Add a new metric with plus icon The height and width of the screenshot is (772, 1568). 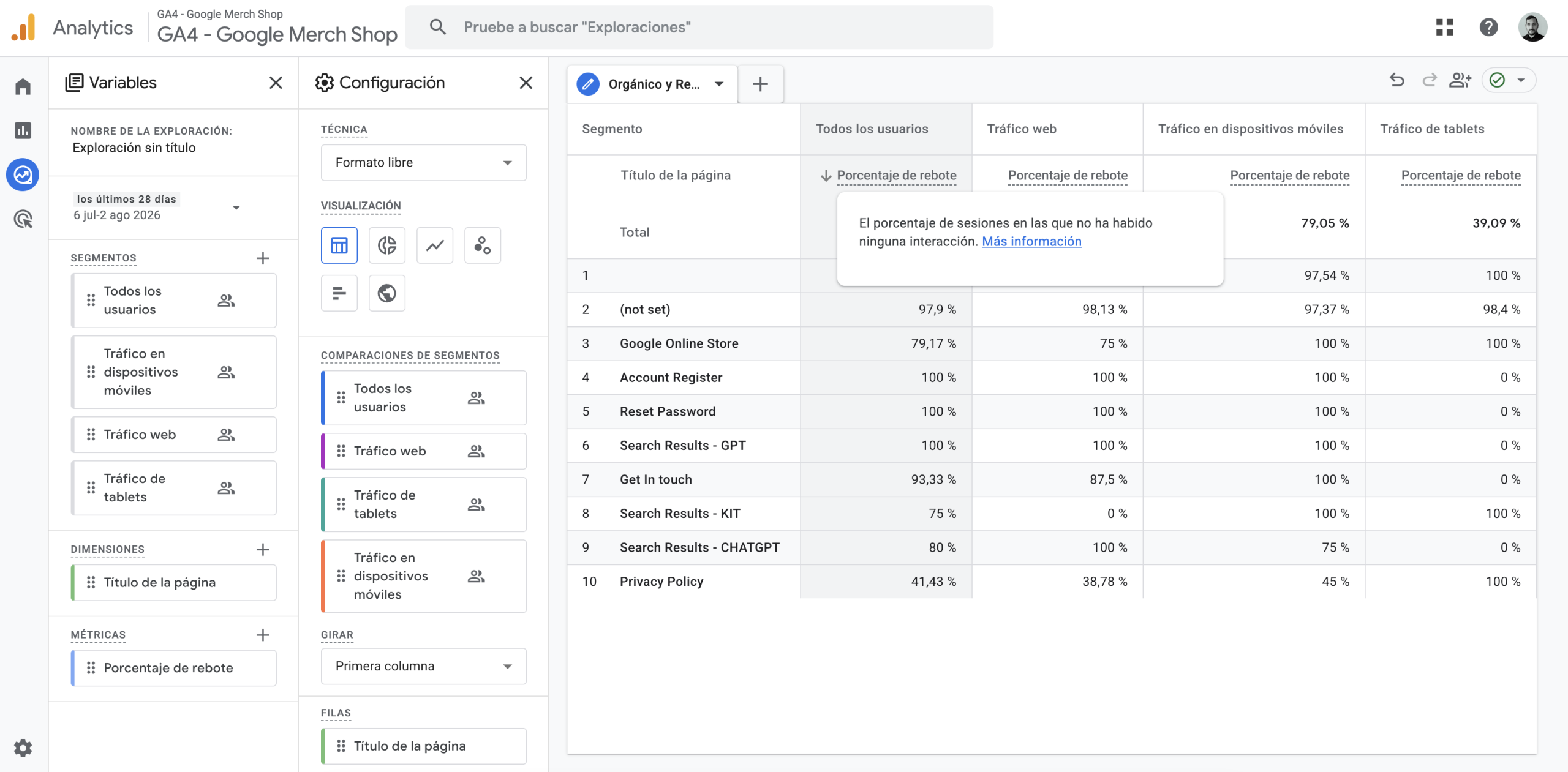point(263,635)
